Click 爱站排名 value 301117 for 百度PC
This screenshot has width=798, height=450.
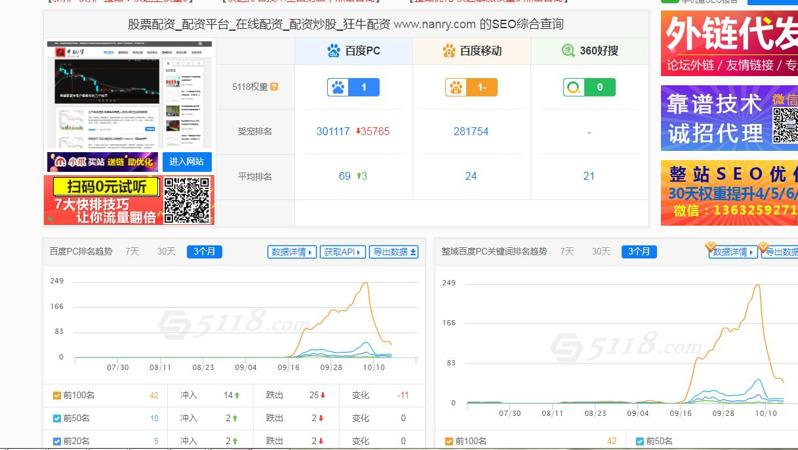point(333,131)
